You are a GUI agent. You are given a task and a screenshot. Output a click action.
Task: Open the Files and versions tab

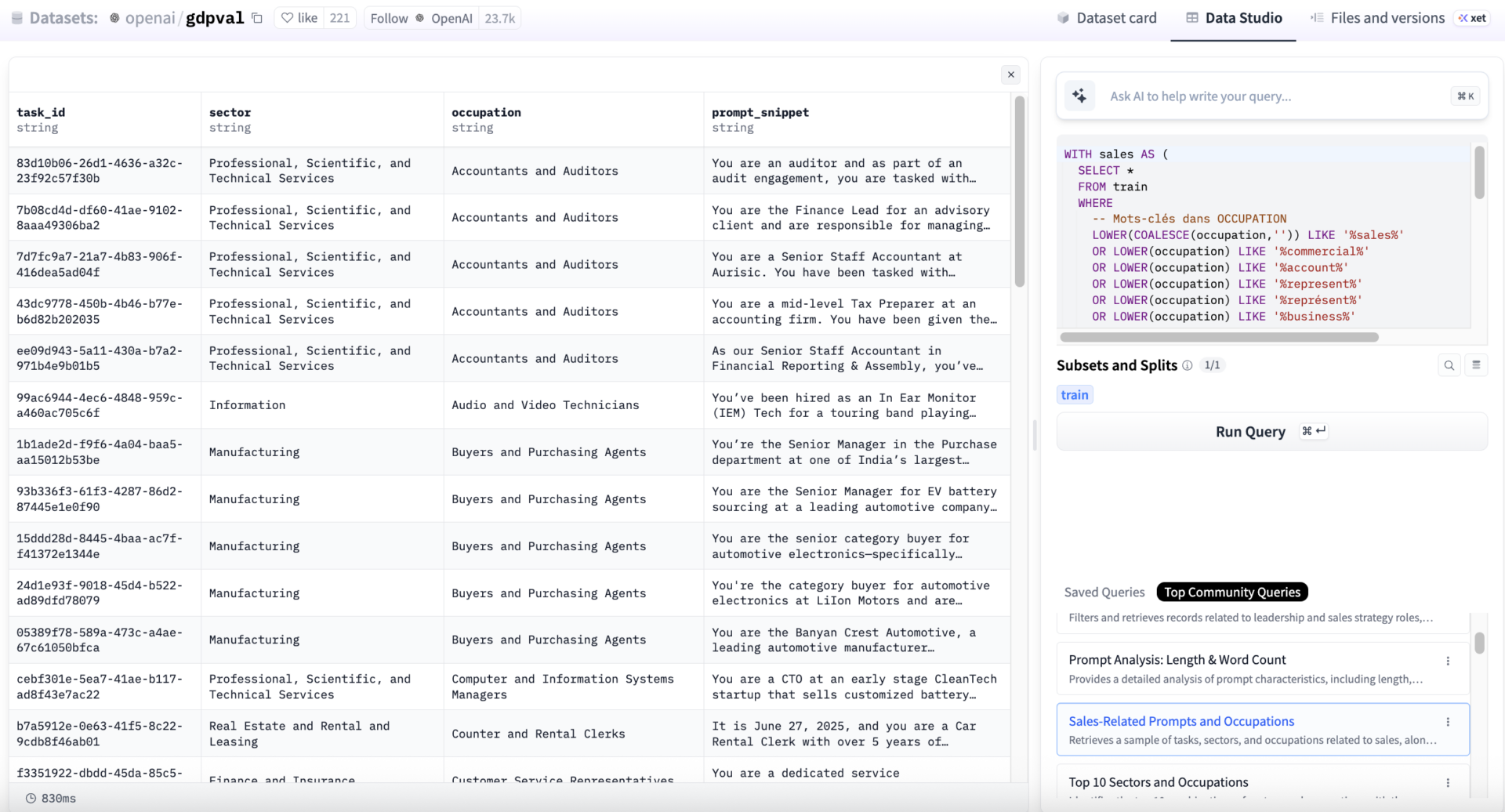tap(1377, 18)
